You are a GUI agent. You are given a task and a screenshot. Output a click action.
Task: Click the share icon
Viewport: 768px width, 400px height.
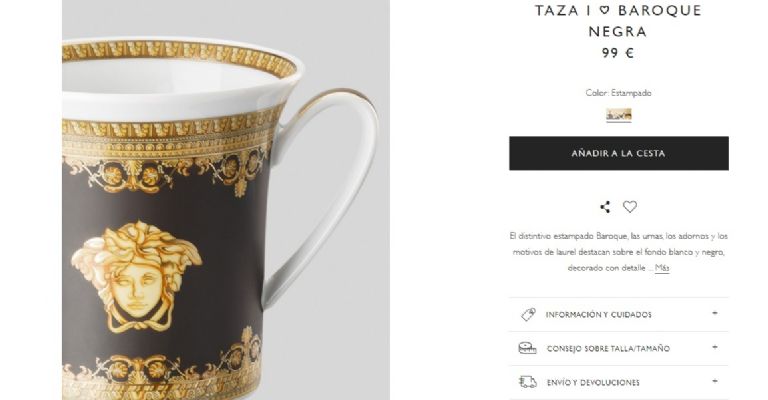(605, 207)
